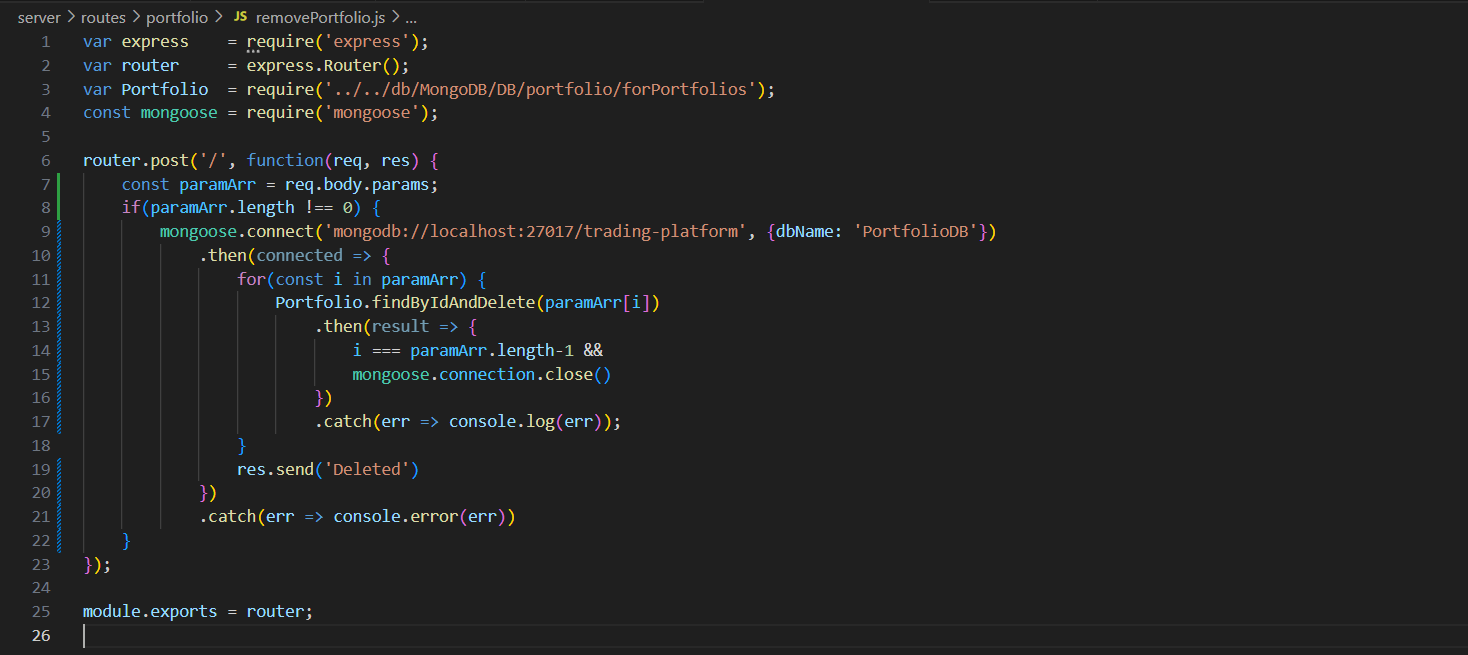Click 'console.log(err)' on line 17
This screenshot has width=1468, height=655.
525,421
